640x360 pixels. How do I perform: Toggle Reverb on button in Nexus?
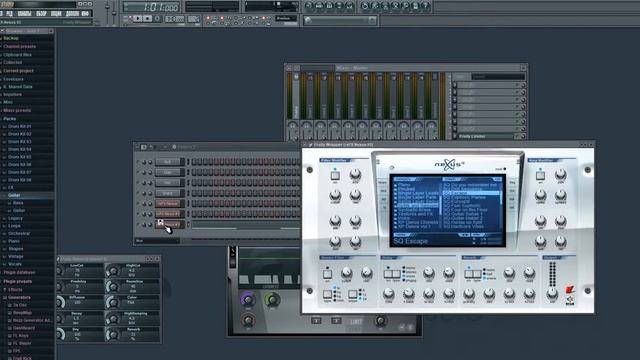pos(469,273)
